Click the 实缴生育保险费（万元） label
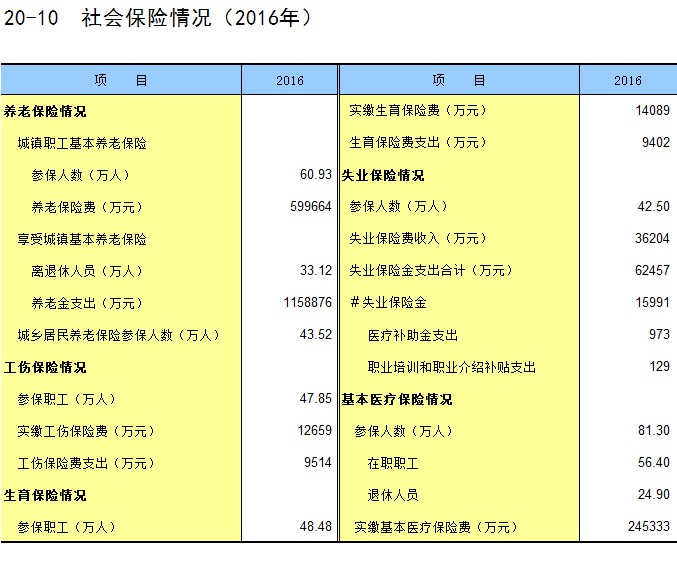Viewport: 677px width, 575px height. (x=417, y=111)
